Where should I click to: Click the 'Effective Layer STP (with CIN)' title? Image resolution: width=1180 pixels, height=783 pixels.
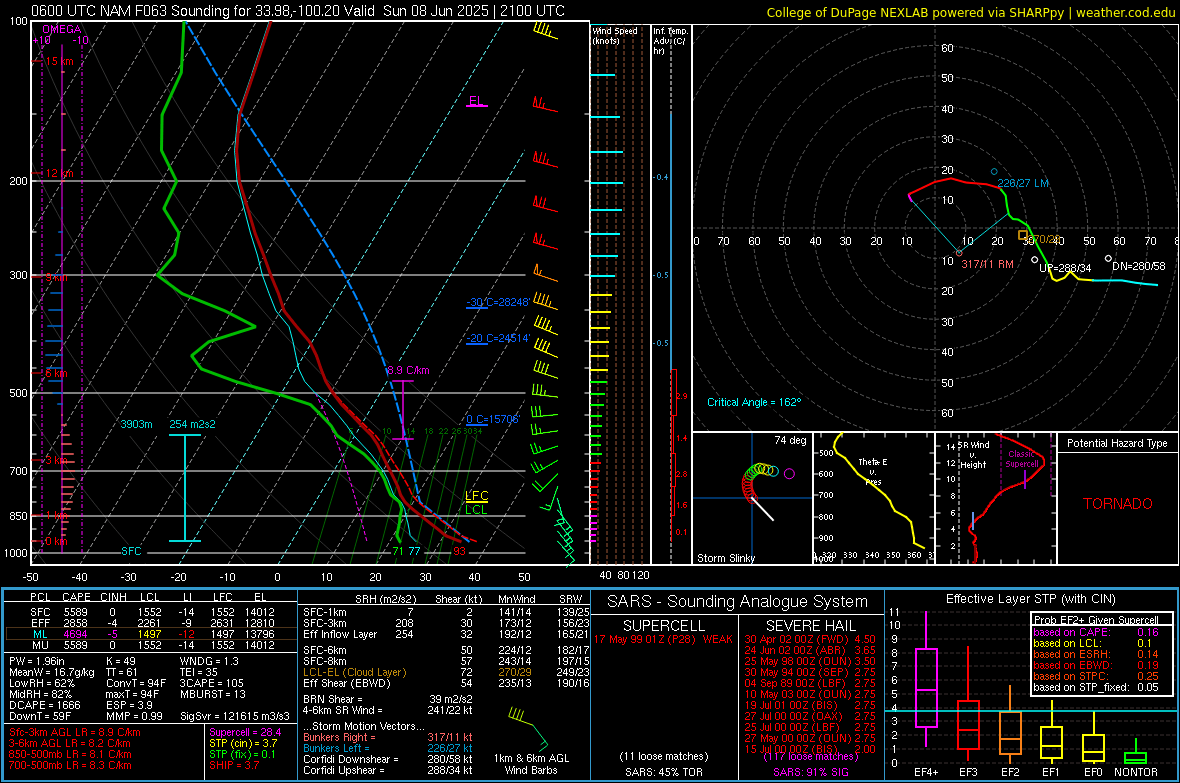coord(1030,599)
